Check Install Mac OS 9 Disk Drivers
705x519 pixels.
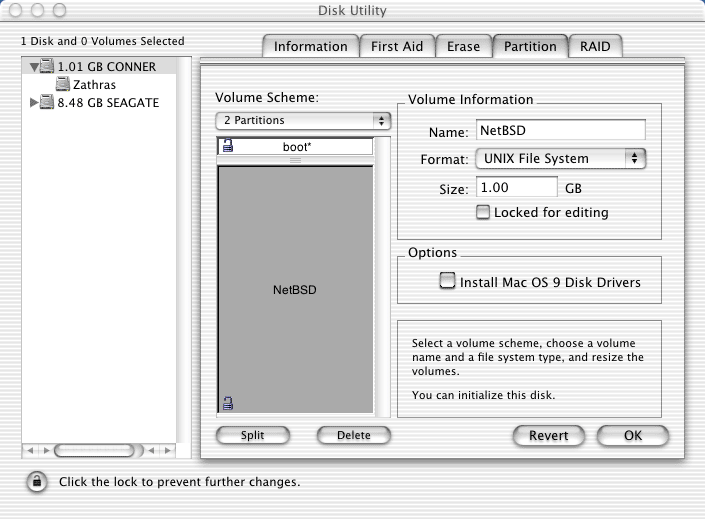(447, 281)
